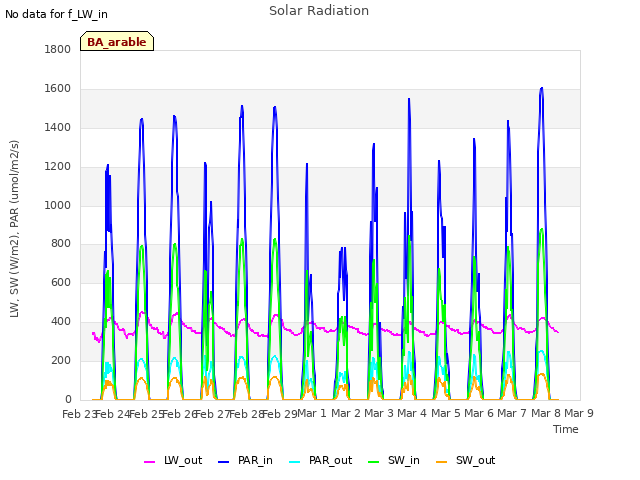Click the 1400 y-axis tick label

pyautogui.click(x=58, y=127)
